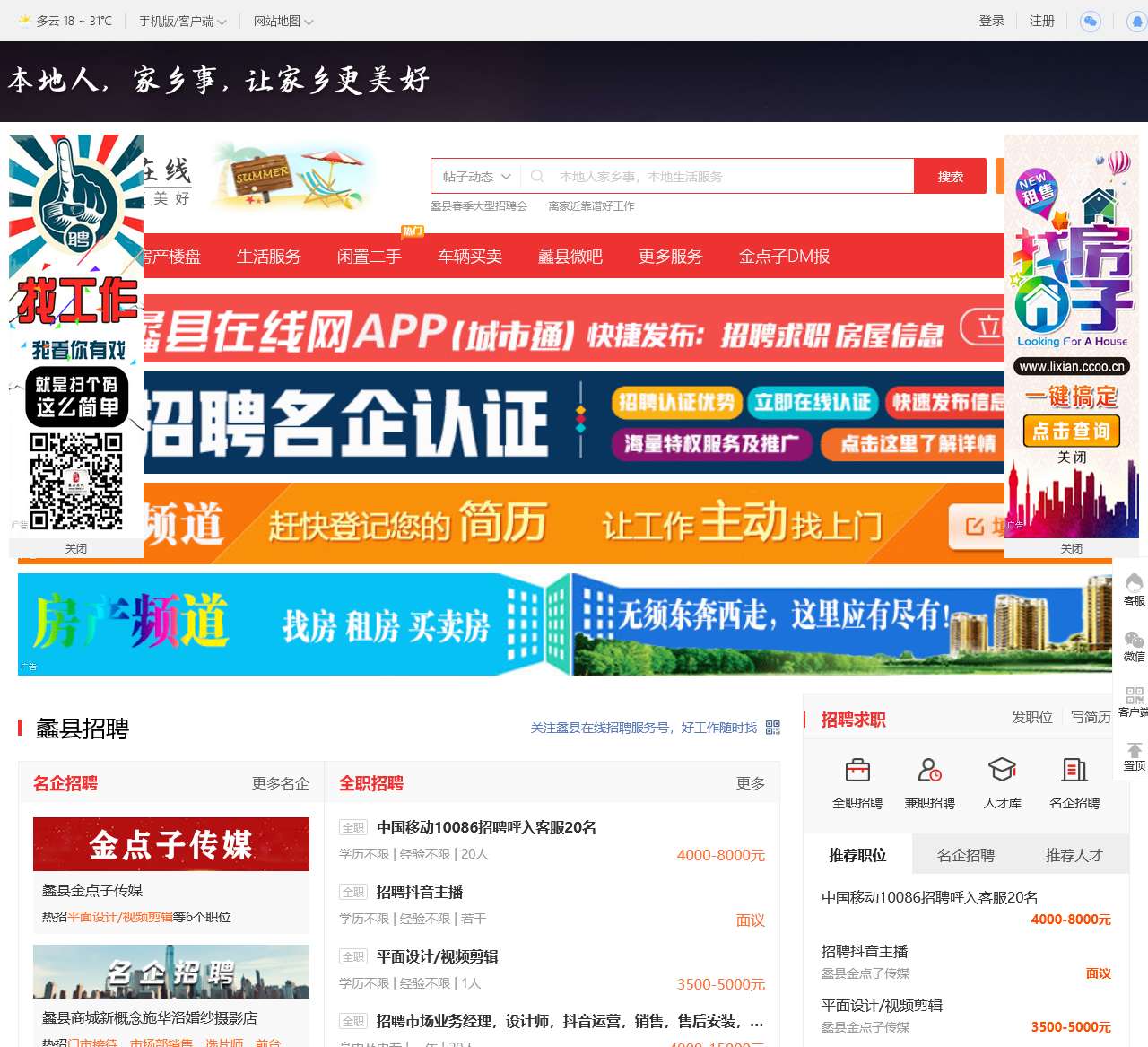Select the 全职招聘 briefcase icon
Viewport: 1148px width, 1047px height.
(x=857, y=770)
